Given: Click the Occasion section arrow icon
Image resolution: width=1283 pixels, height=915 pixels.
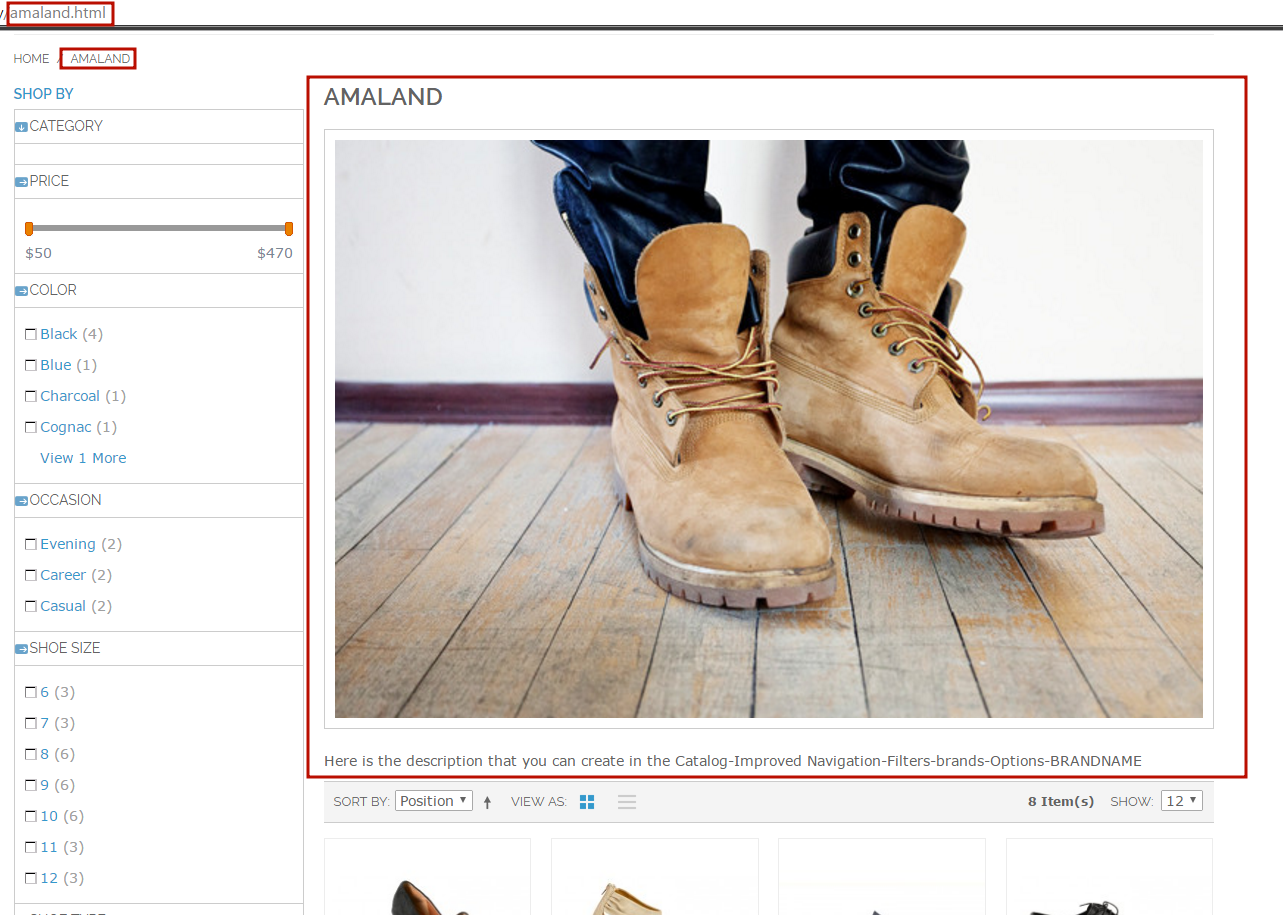Looking at the screenshot, I should (x=21, y=501).
